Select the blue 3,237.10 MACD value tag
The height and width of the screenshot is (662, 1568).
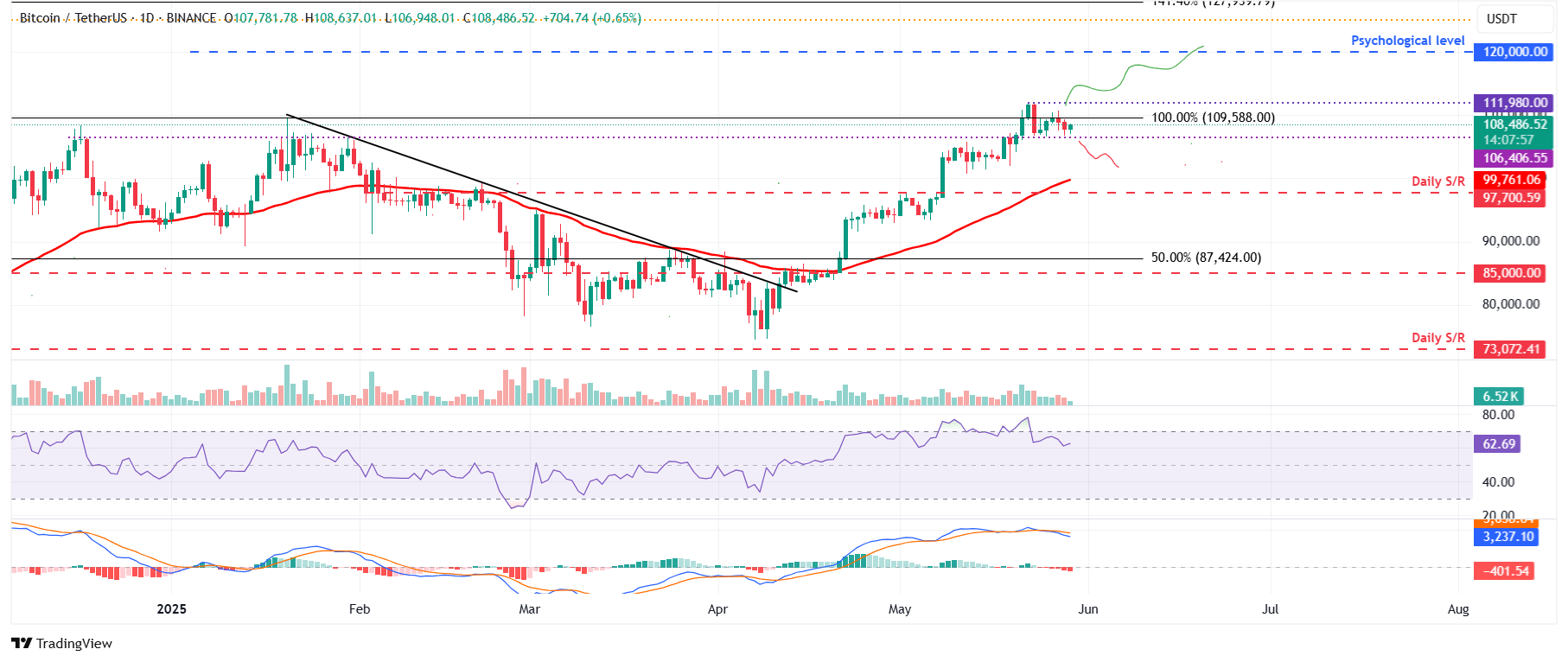tap(1507, 537)
